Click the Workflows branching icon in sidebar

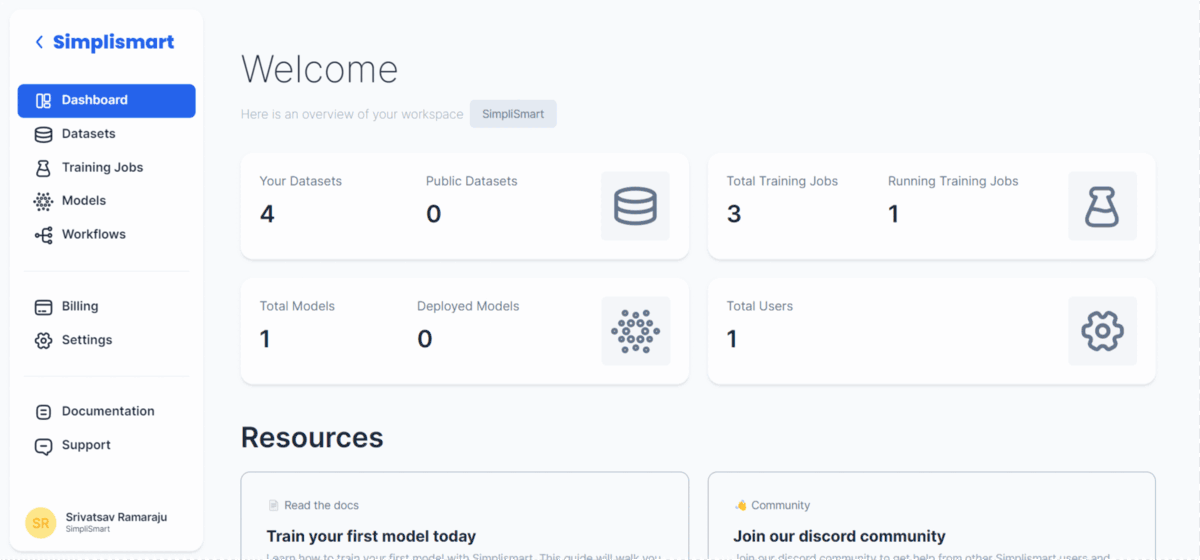tap(43, 235)
